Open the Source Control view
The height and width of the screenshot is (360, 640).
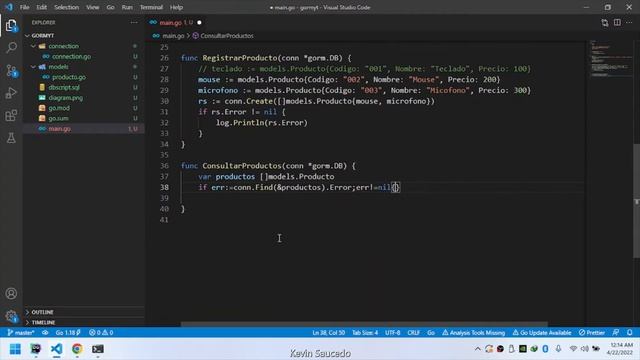point(11,71)
